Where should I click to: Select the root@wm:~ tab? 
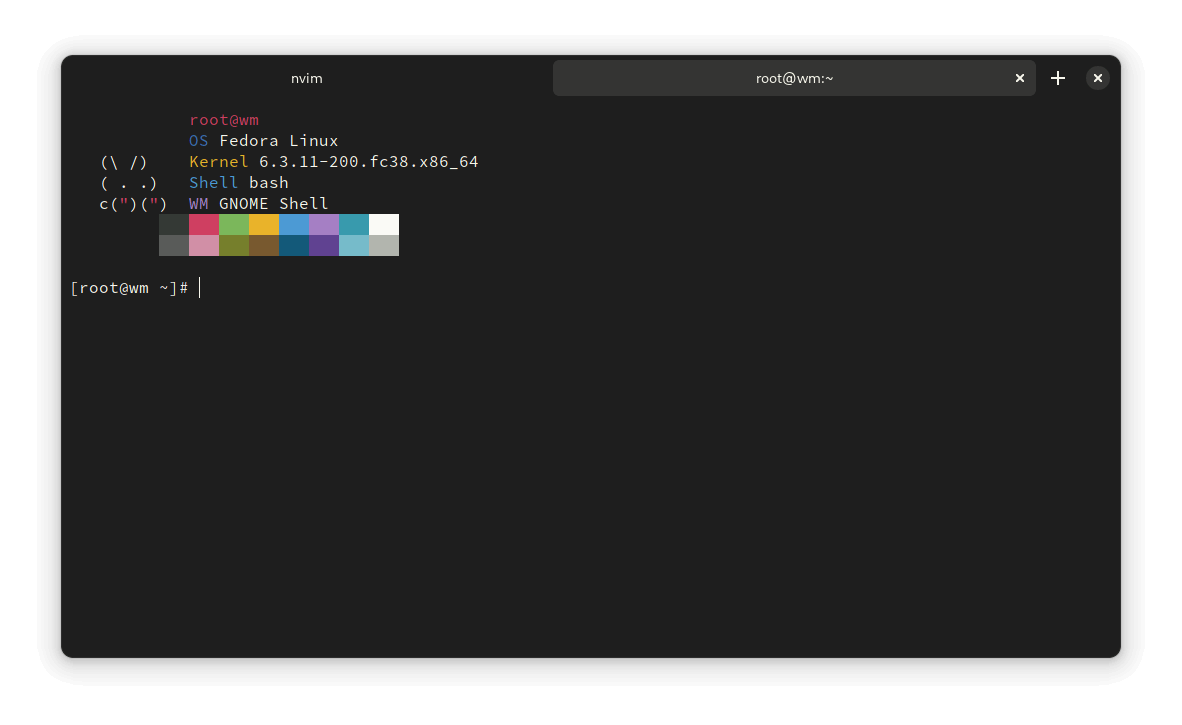tap(794, 77)
